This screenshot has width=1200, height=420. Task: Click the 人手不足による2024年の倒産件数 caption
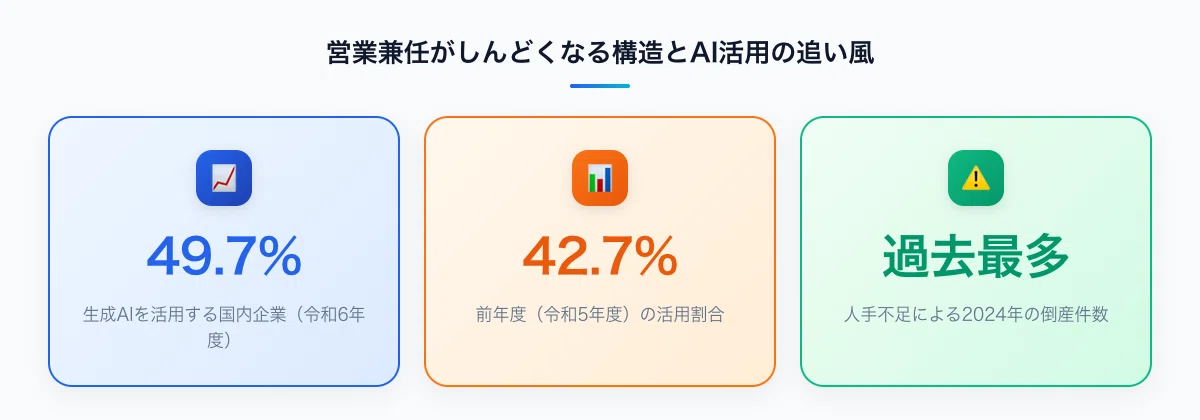[x=976, y=314]
